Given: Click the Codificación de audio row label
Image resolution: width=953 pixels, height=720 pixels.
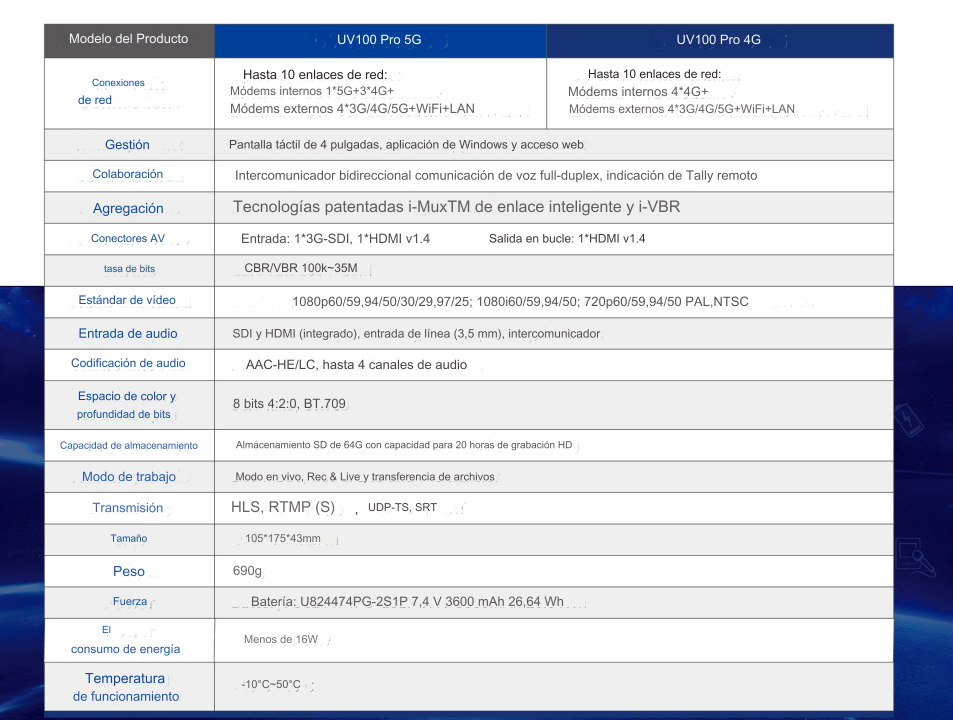Looking at the screenshot, I should pos(128,364).
